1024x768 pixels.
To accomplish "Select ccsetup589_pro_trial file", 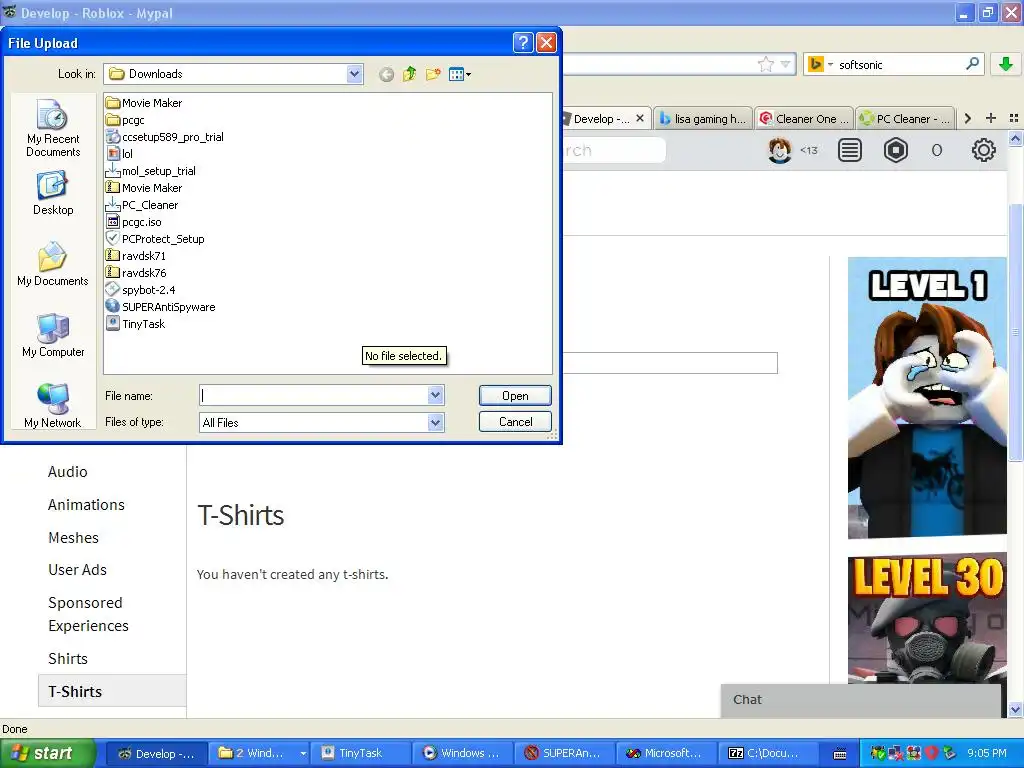I will coord(165,137).
